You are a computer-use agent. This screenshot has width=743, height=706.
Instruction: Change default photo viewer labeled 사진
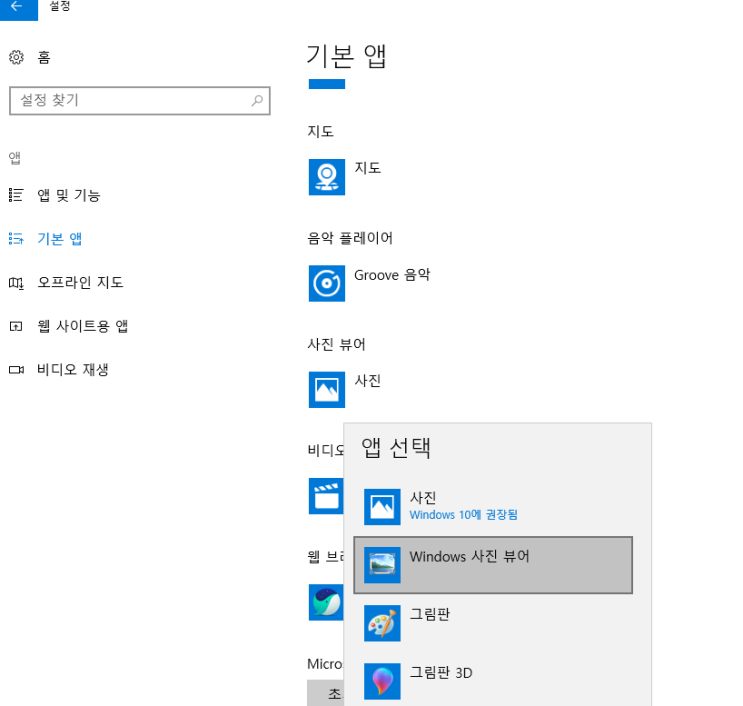click(x=368, y=380)
